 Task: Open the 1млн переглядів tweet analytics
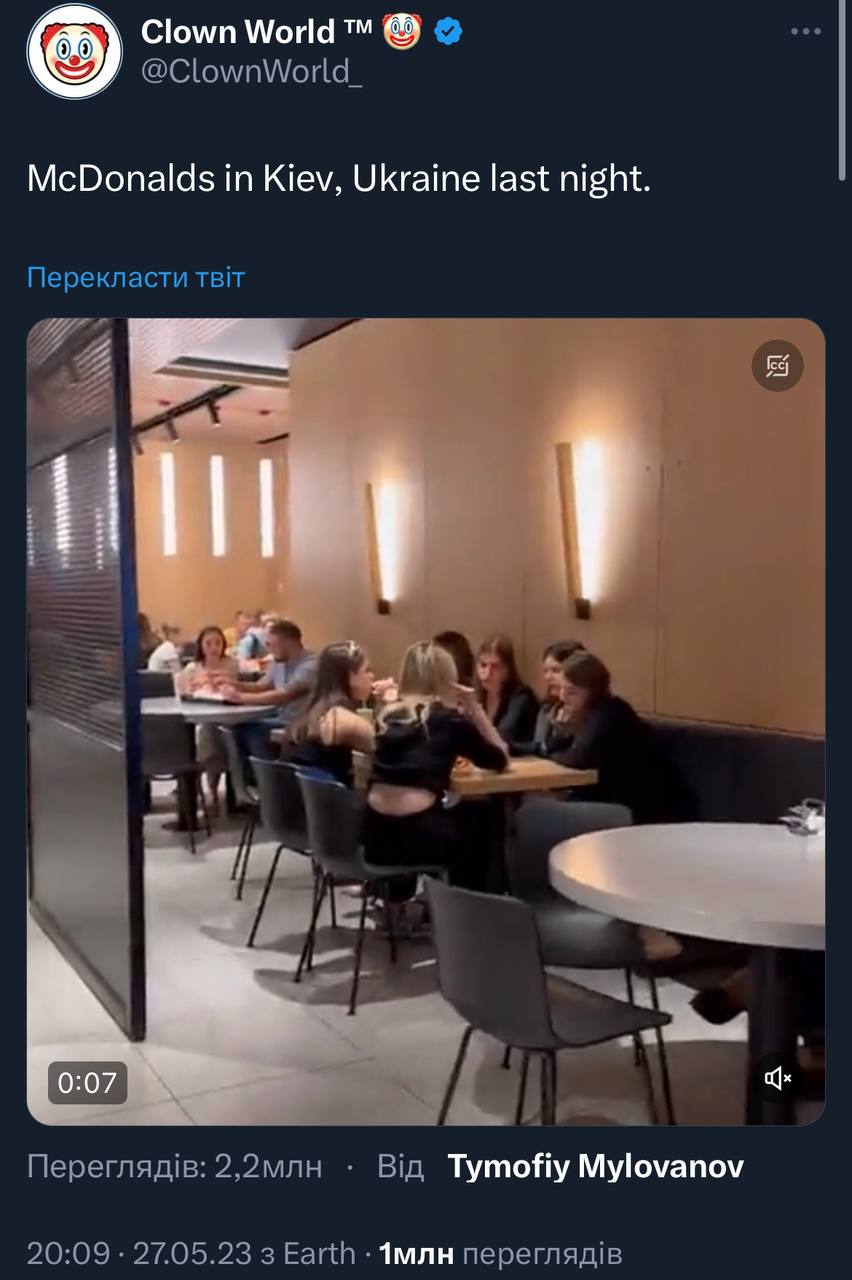[x=501, y=1253]
